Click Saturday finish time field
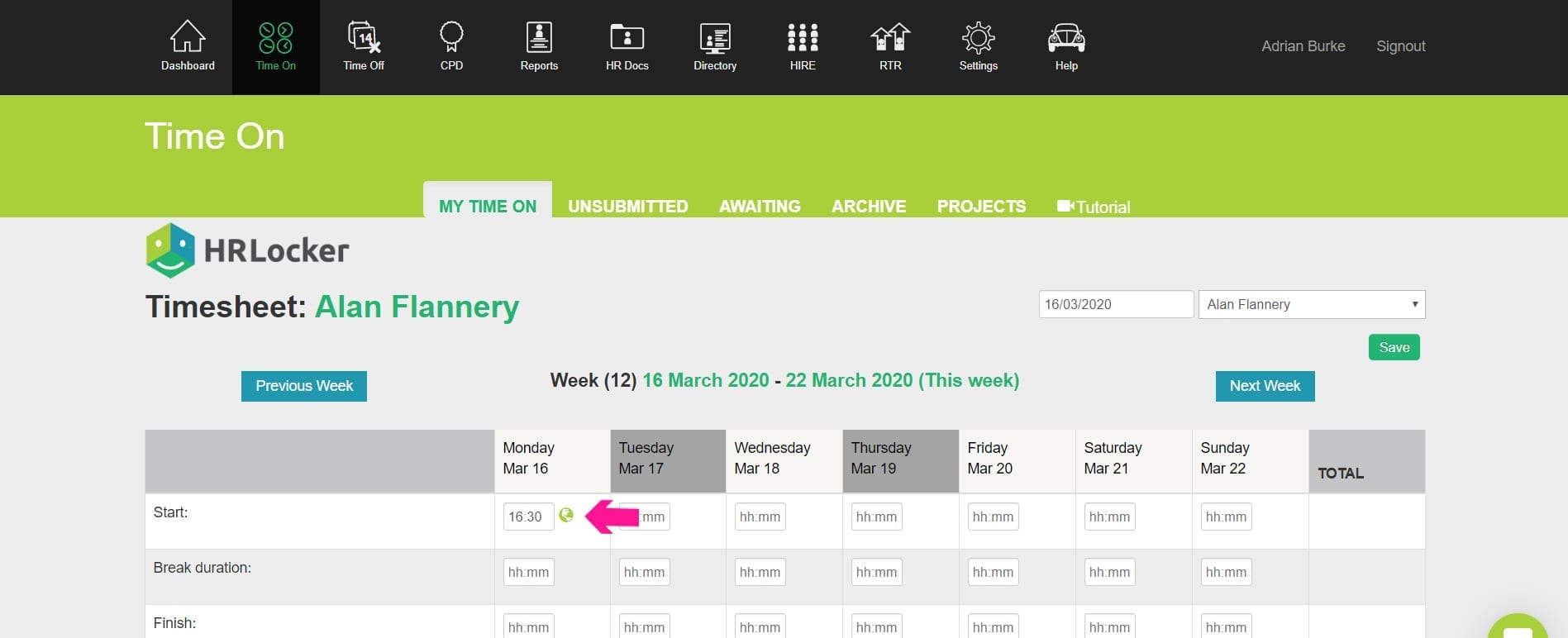The height and width of the screenshot is (638, 1568). [1109, 626]
